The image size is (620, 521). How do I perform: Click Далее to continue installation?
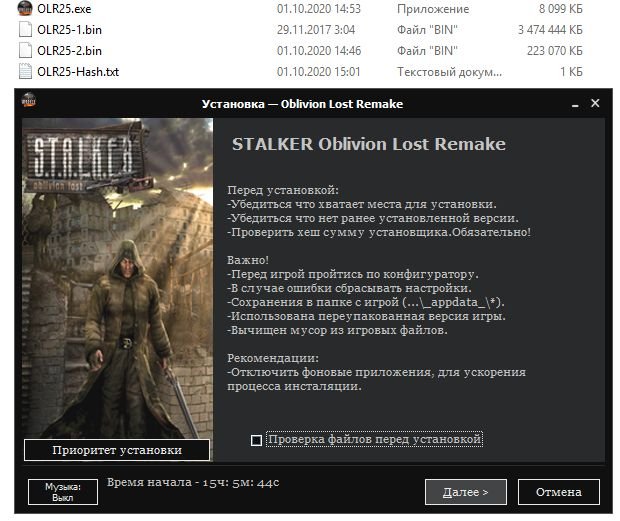point(466,492)
